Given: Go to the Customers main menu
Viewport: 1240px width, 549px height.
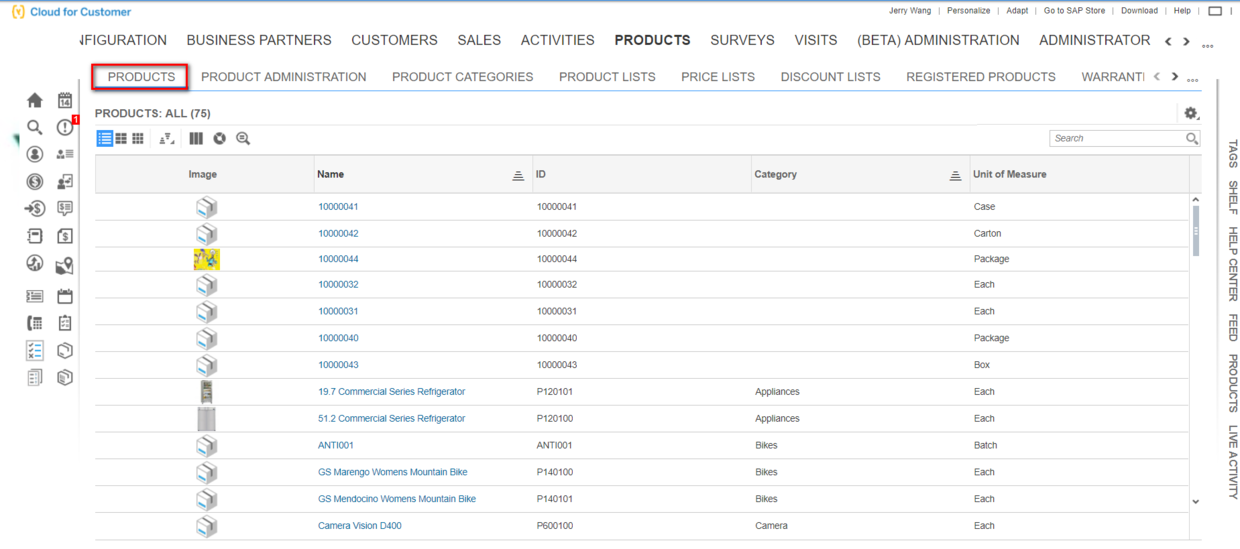Looking at the screenshot, I should pyautogui.click(x=394, y=40).
